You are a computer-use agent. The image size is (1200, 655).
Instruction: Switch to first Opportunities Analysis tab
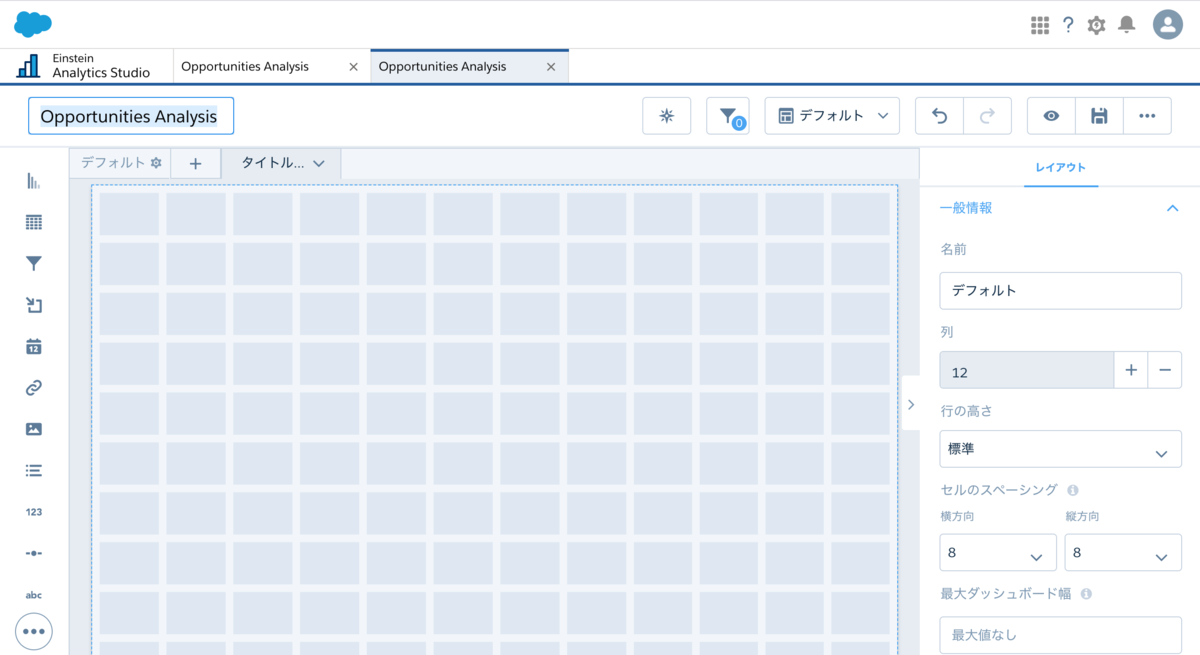pyautogui.click(x=245, y=67)
